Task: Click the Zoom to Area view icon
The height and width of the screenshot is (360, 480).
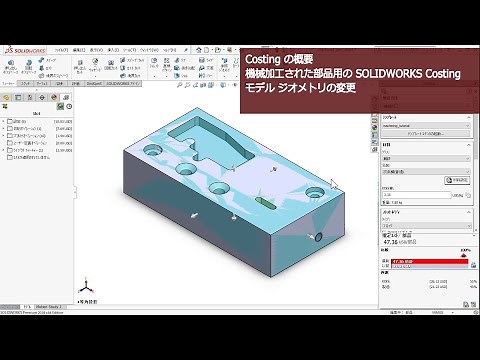Action: [x=187, y=86]
